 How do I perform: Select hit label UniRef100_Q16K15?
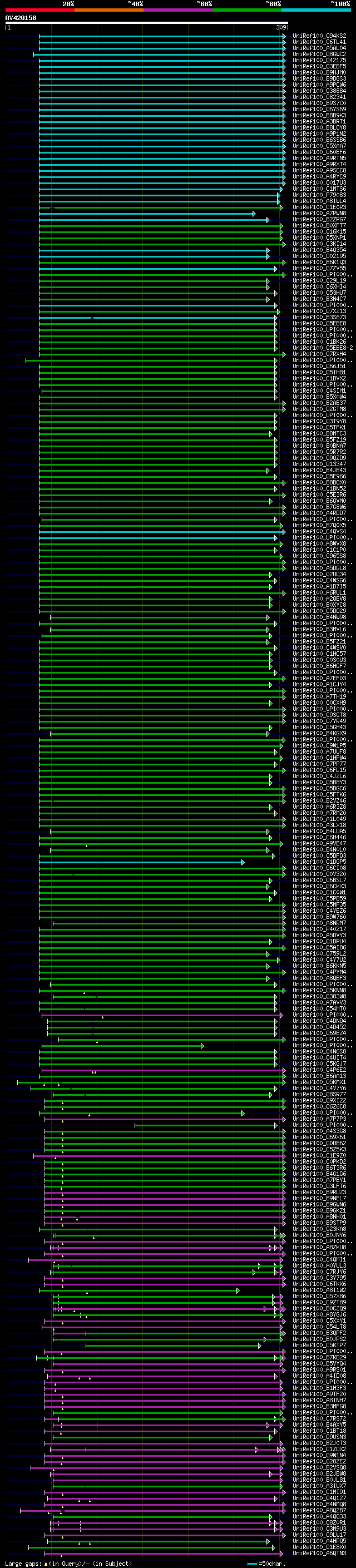319,231
